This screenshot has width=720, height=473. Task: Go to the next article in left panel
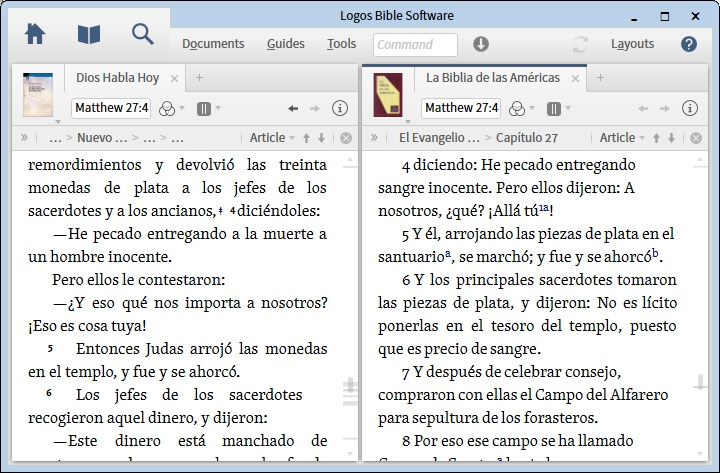[x=321, y=138]
